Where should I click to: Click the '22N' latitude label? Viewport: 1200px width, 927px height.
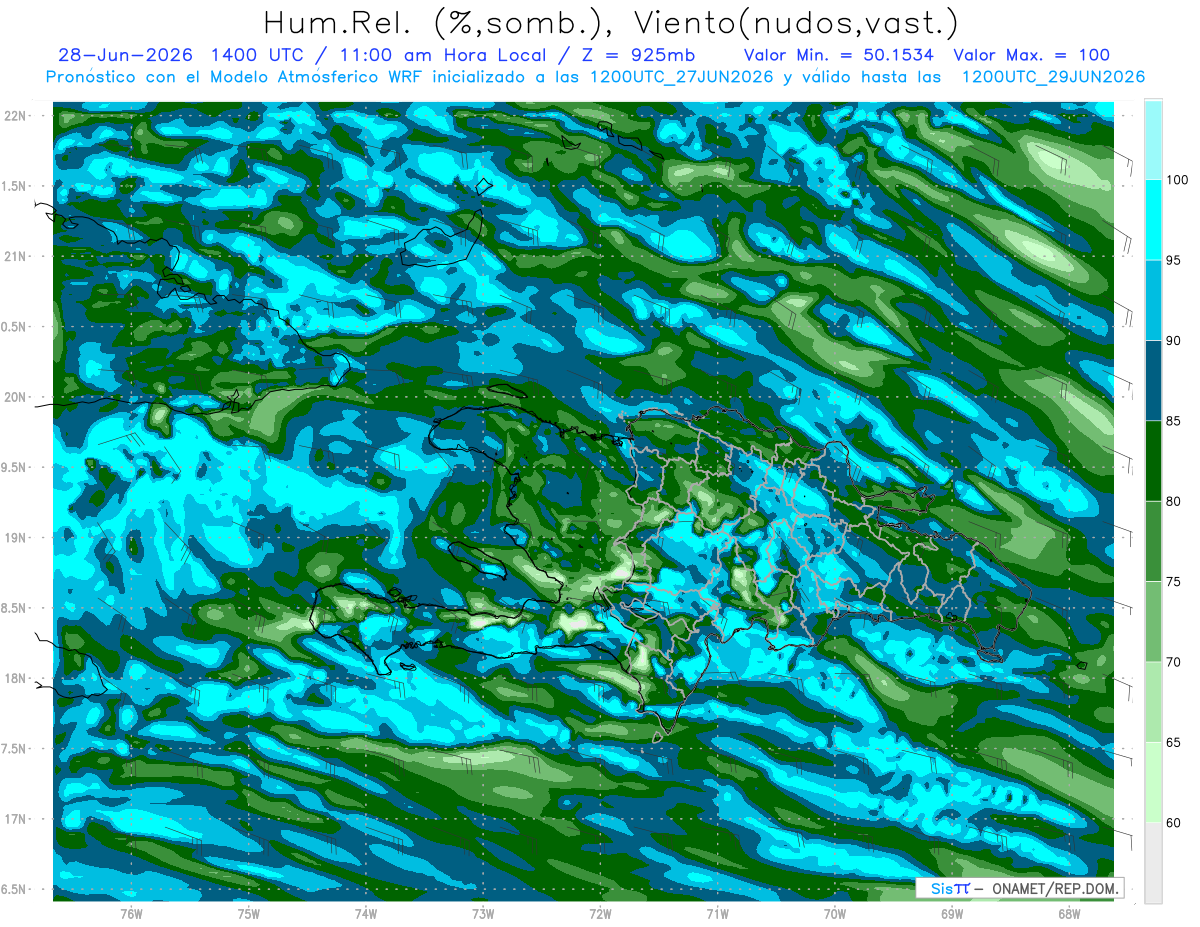click(16, 115)
